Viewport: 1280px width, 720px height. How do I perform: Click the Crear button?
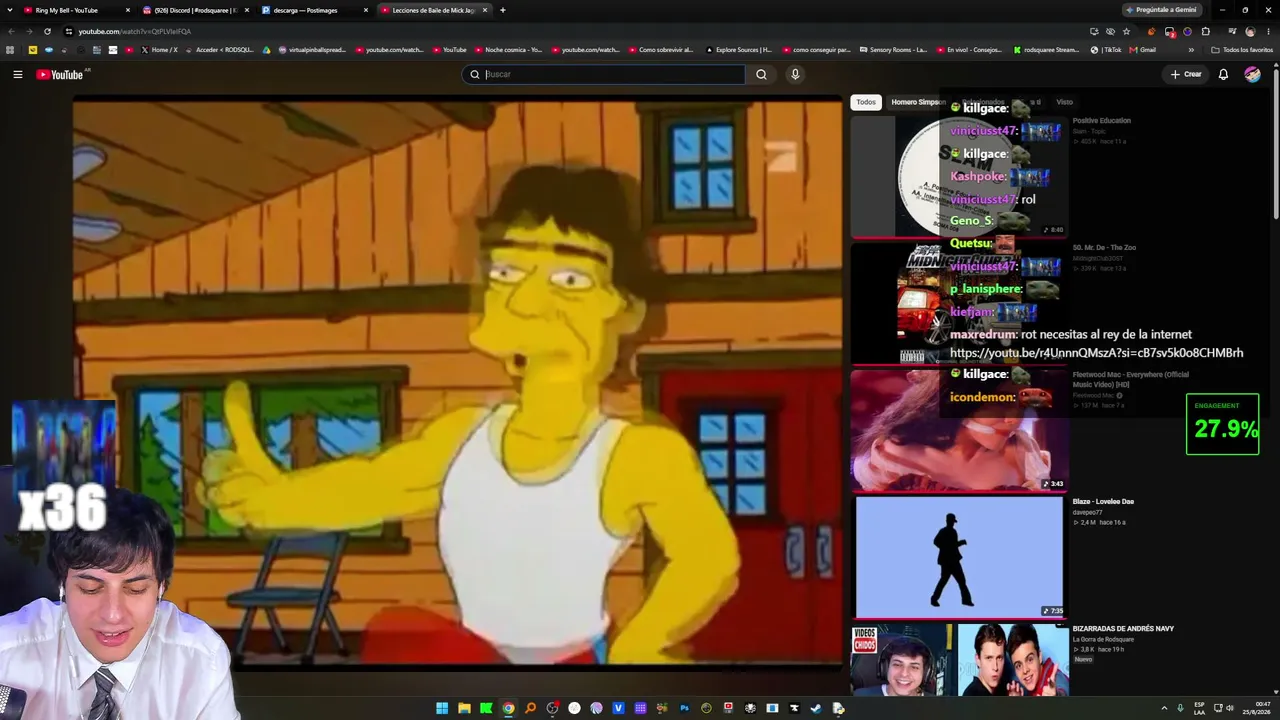1186,74
